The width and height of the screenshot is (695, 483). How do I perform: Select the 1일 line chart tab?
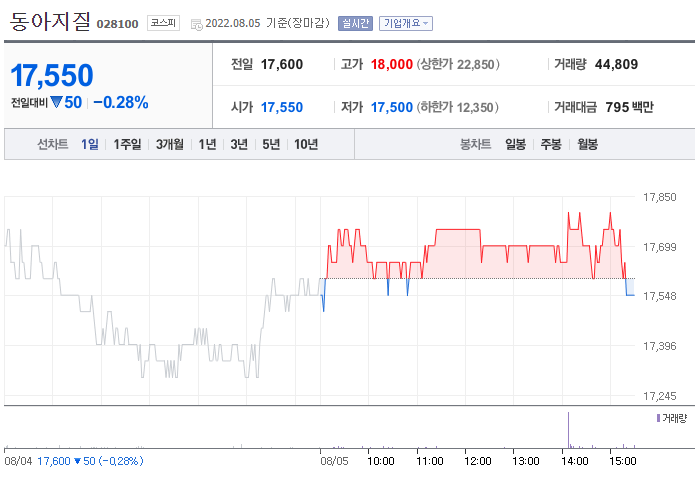pos(90,144)
